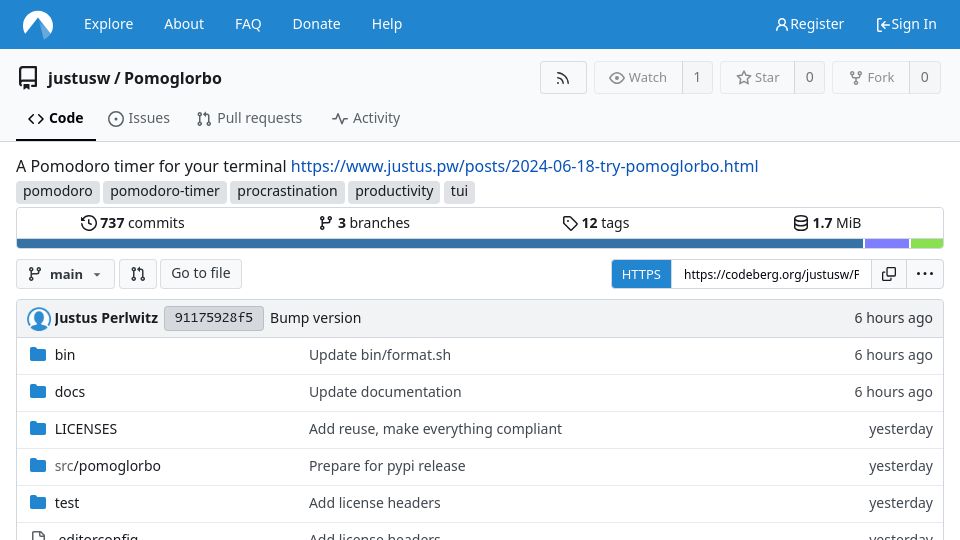The height and width of the screenshot is (540, 960).
Task: Click Register in the top bar
Action: [x=809, y=24]
